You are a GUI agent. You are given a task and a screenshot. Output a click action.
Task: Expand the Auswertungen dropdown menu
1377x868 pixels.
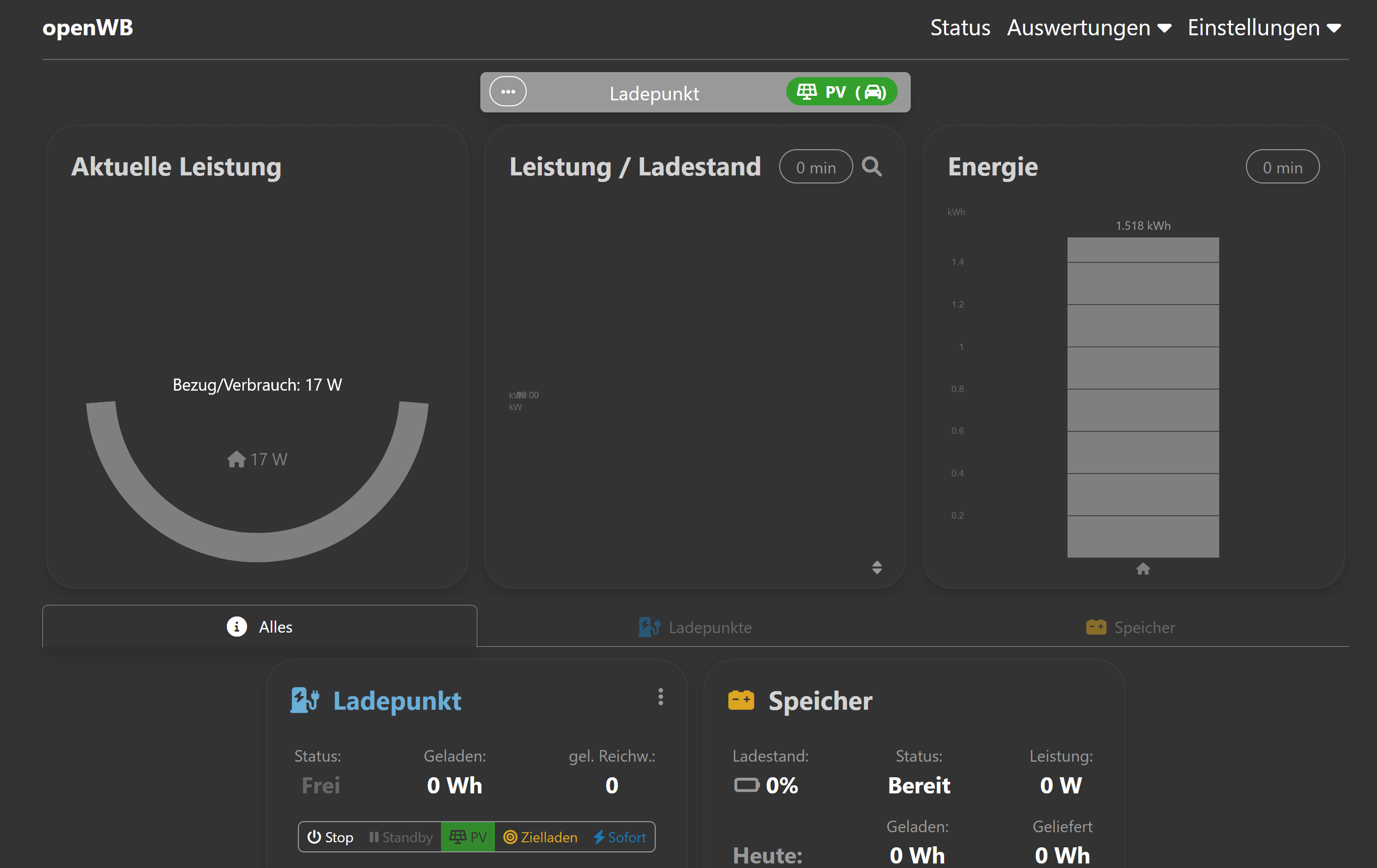click(x=1089, y=27)
